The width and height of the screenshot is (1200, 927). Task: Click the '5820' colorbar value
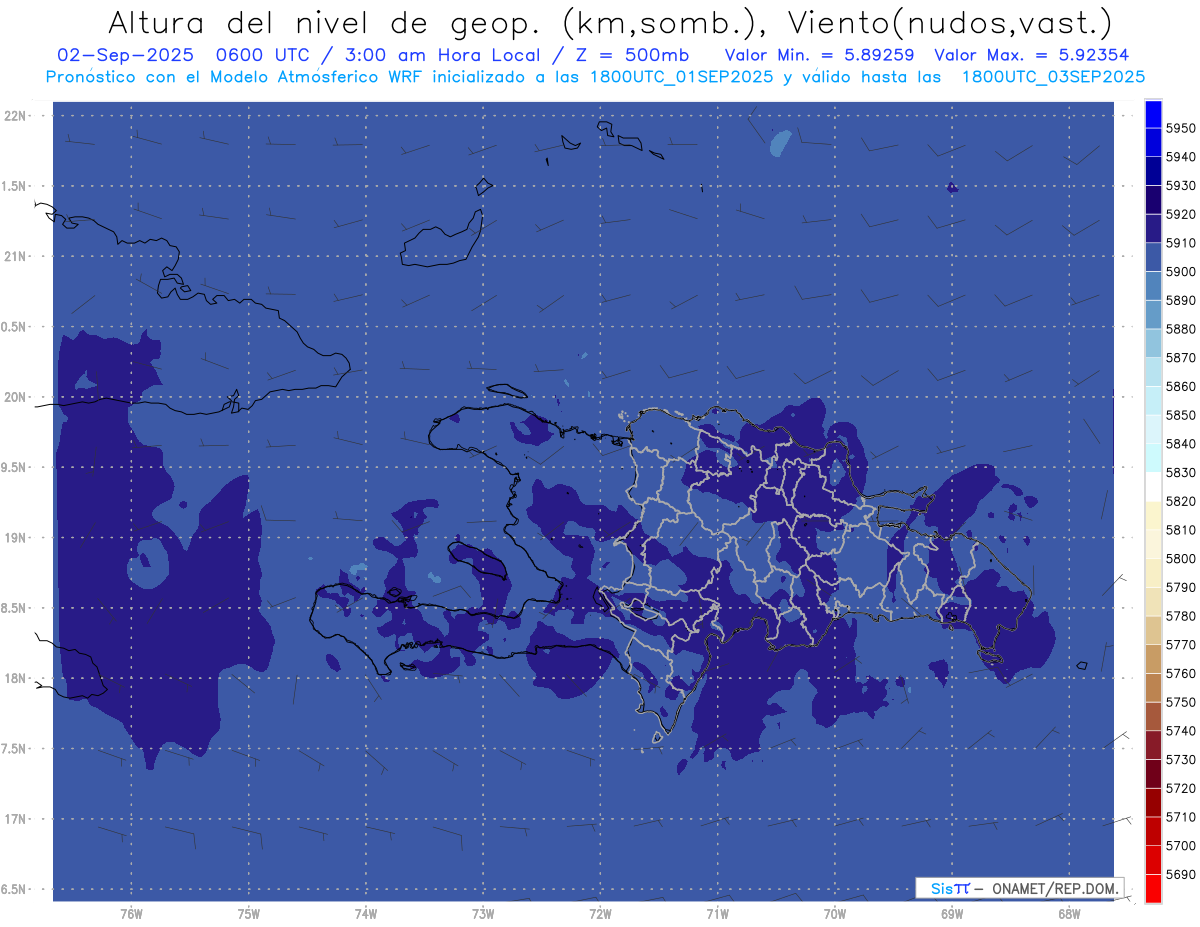[1180, 501]
